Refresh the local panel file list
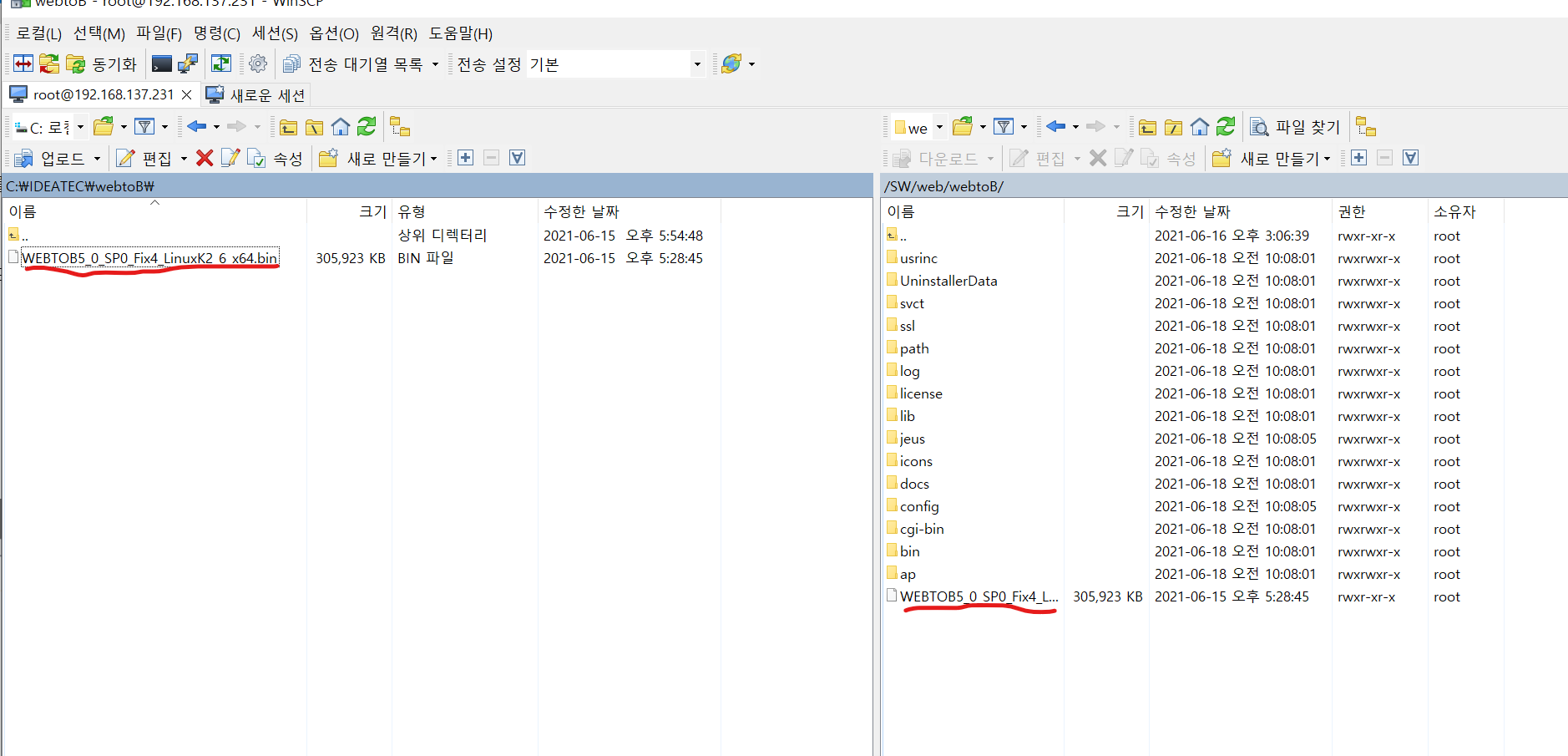 coord(367,126)
